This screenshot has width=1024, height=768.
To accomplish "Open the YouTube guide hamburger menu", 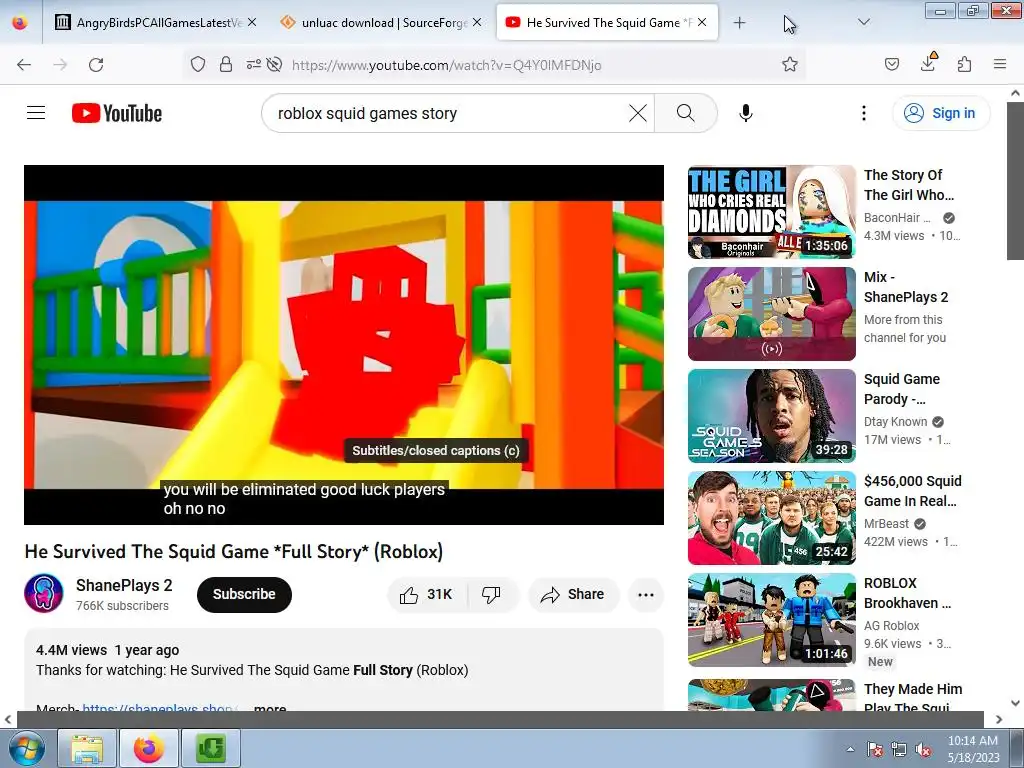I will pos(36,113).
